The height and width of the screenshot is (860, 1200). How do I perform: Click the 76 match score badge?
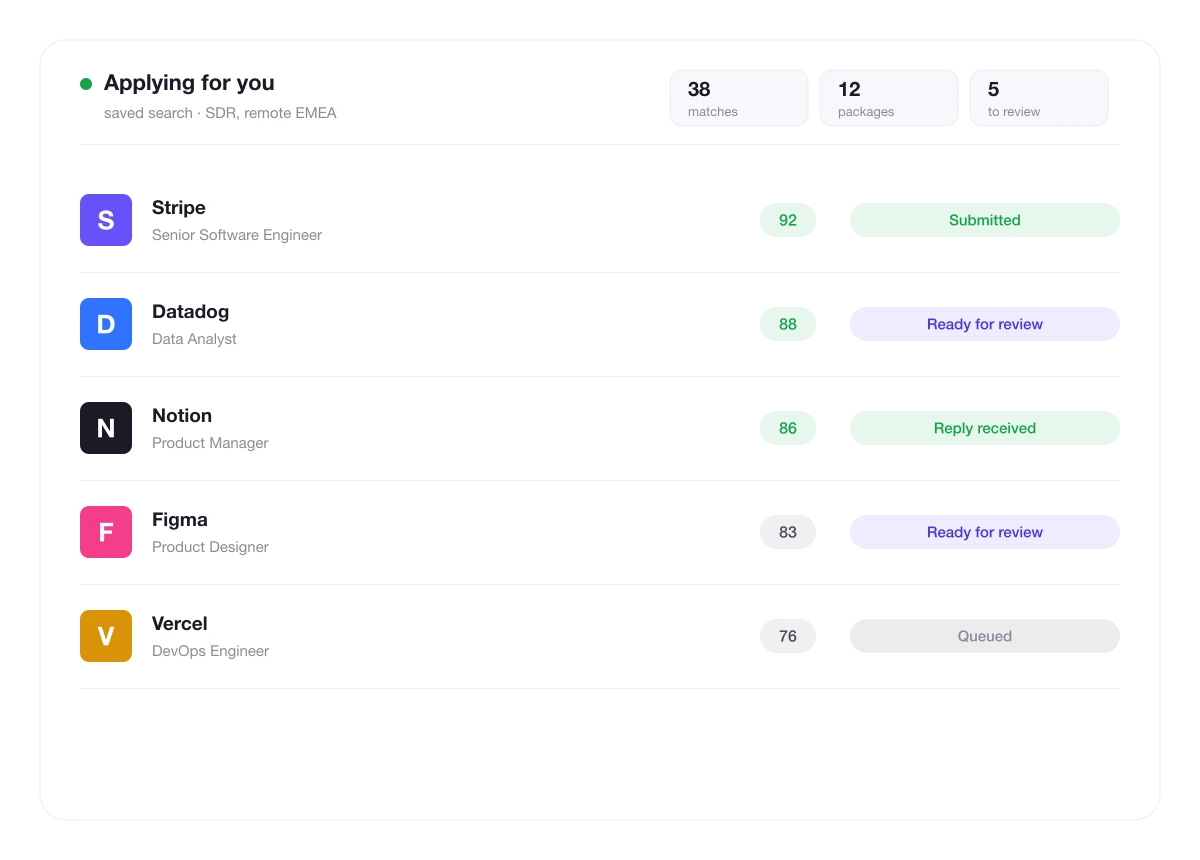pyautogui.click(x=788, y=636)
